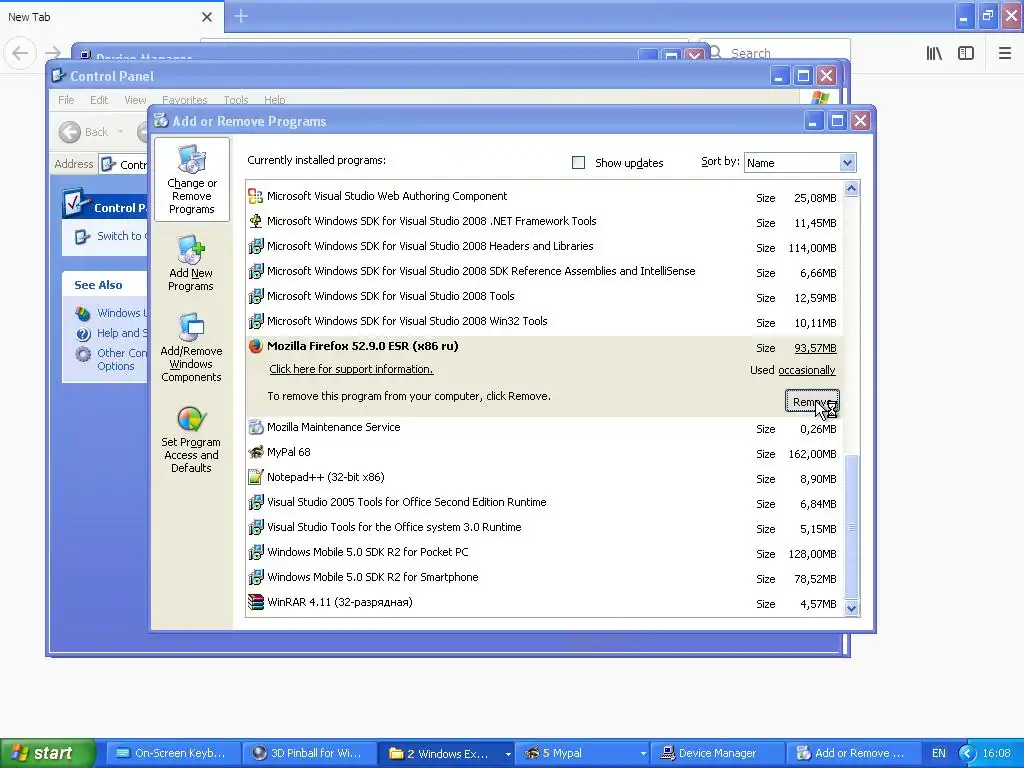1024x768 pixels.
Task: Click the Headers and Libraries entry icon
Action: click(x=256, y=246)
